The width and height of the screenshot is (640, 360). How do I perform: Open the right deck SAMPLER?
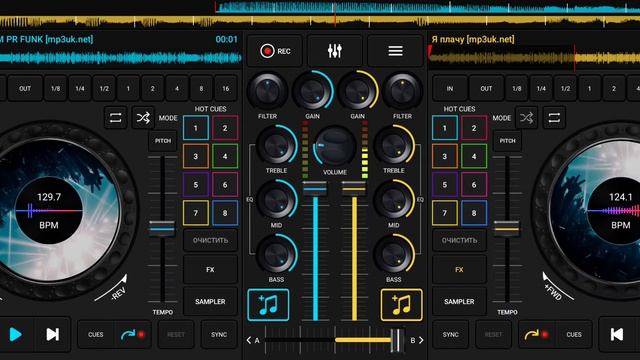459,302
